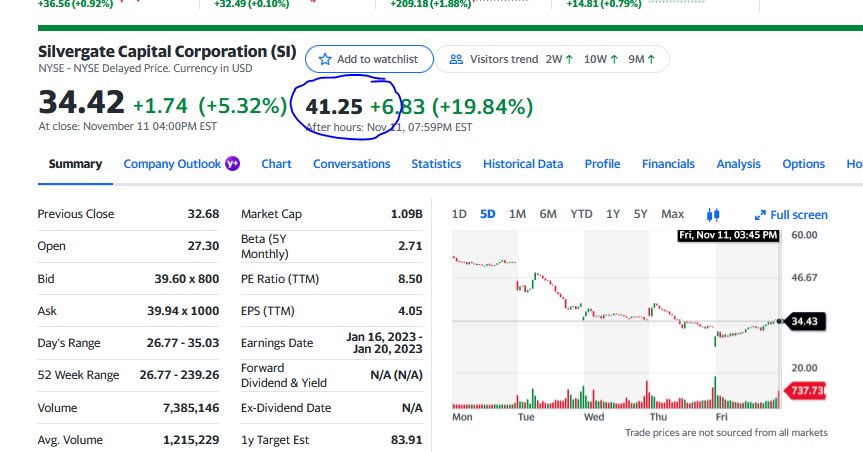The width and height of the screenshot is (863, 452).
Task: Click the Forward Dividend & Yield label
Action: [283, 375]
